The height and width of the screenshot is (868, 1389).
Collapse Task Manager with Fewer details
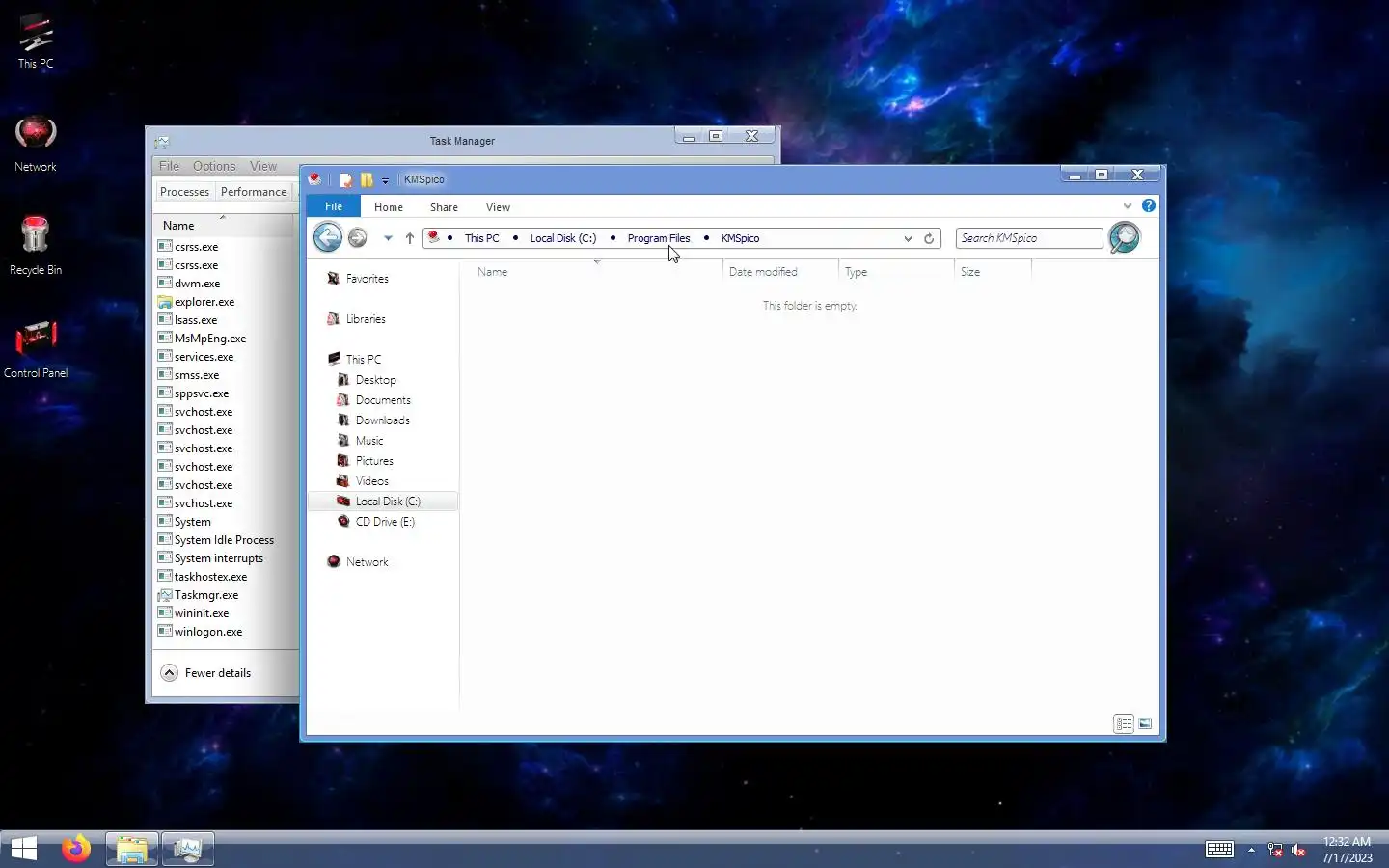pyautogui.click(x=206, y=673)
